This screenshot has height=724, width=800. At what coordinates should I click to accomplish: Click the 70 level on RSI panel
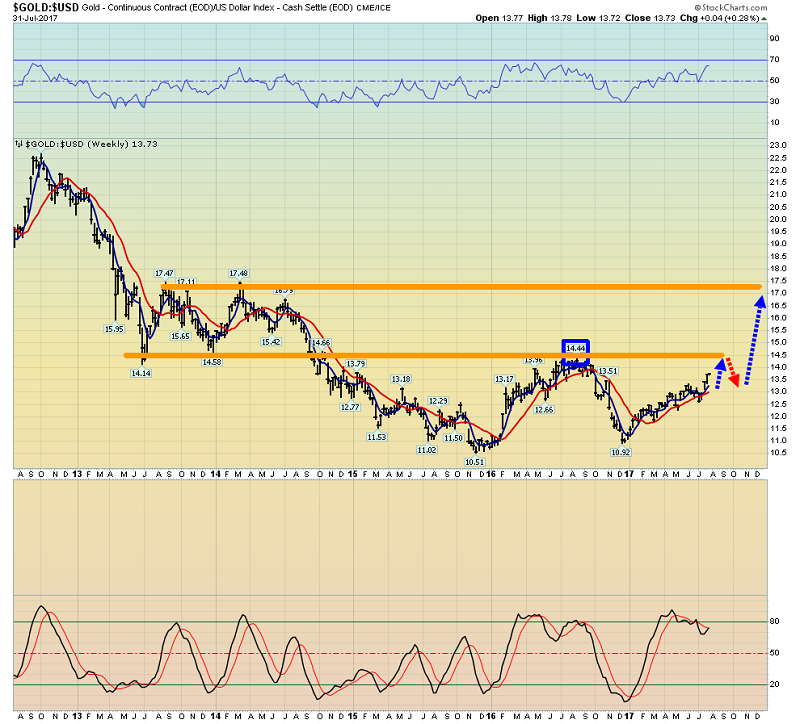pos(774,60)
